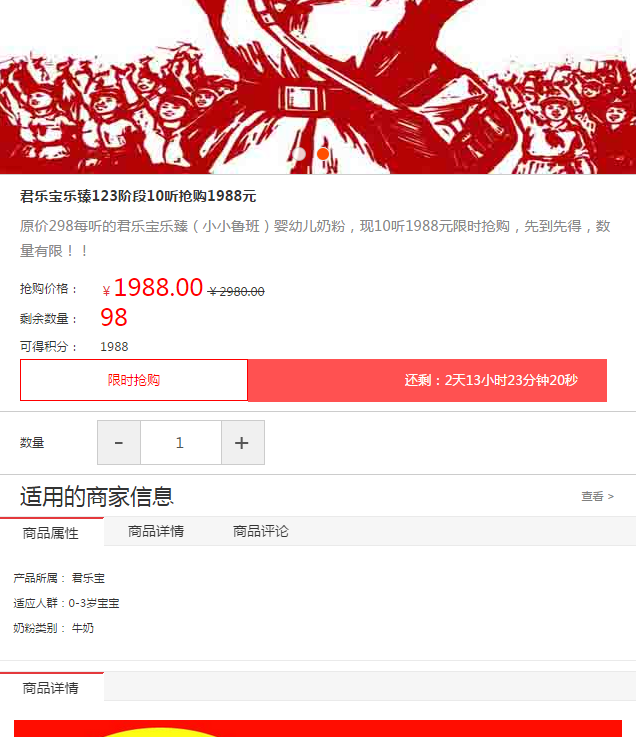Click the countdown timer 还剩 banner
The width and height of the screenshot is (636, 737).
coord(427,380)
